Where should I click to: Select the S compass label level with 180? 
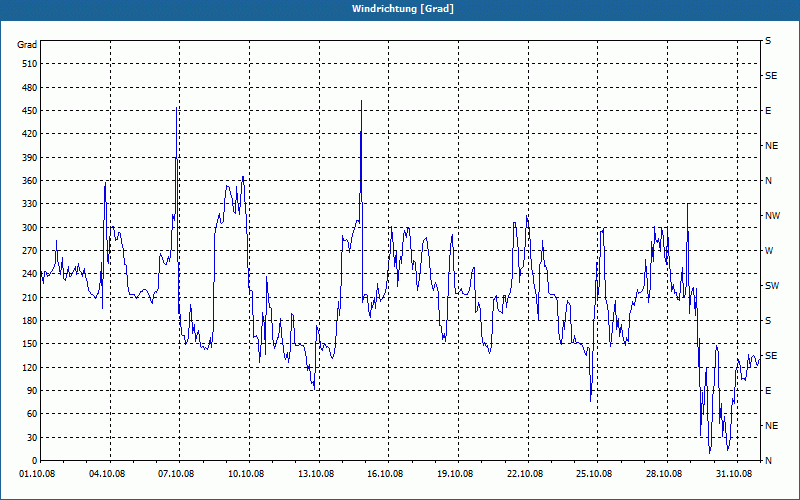coord(768,321)
